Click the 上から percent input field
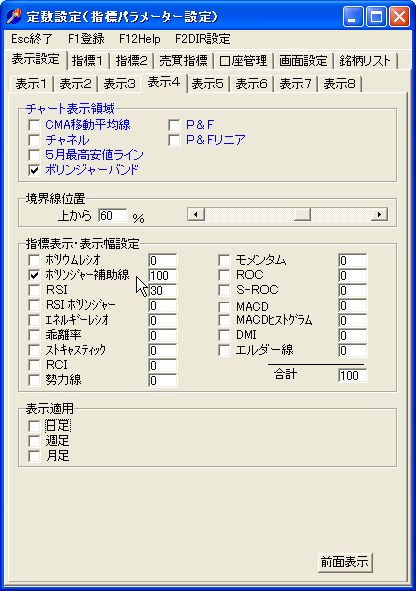This screenshot has width=416, height=591. [113, 216]
